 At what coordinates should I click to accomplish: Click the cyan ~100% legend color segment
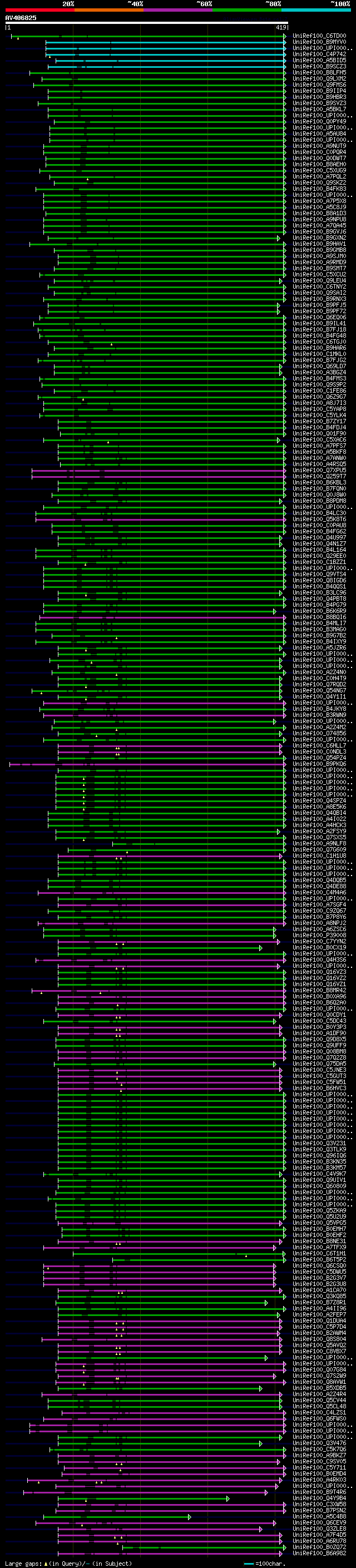coord(316,10)
